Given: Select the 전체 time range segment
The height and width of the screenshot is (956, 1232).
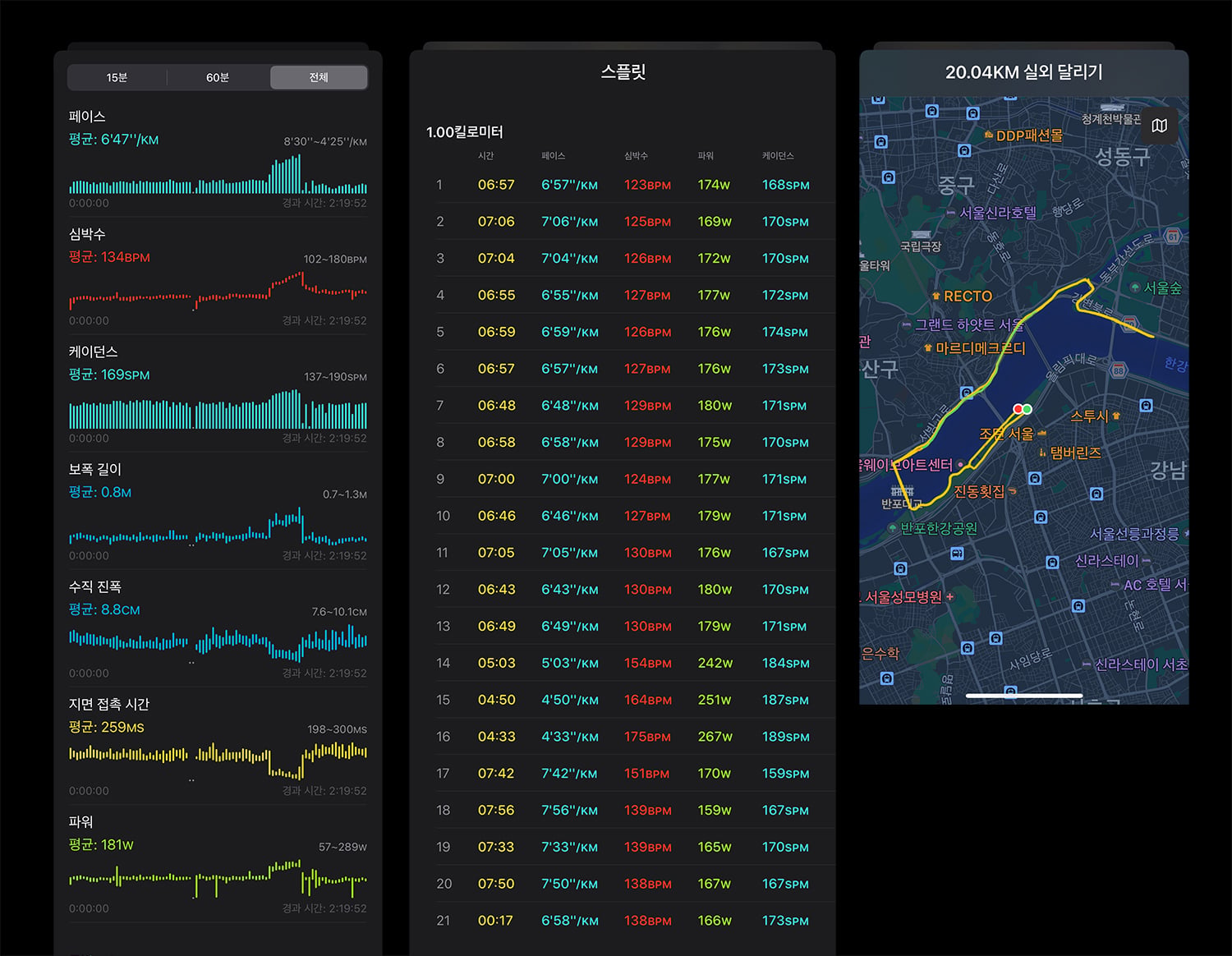Looking at the screenshot, I should tap(319, 77).
